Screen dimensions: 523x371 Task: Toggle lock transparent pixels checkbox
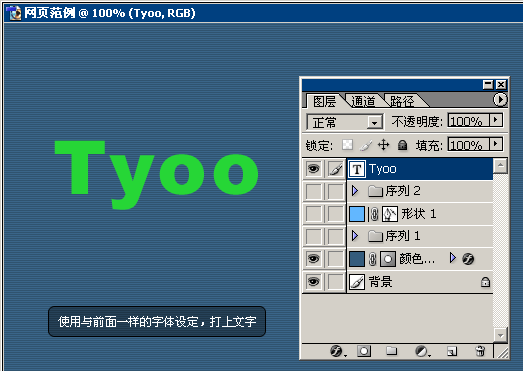(x=348, y=145)
